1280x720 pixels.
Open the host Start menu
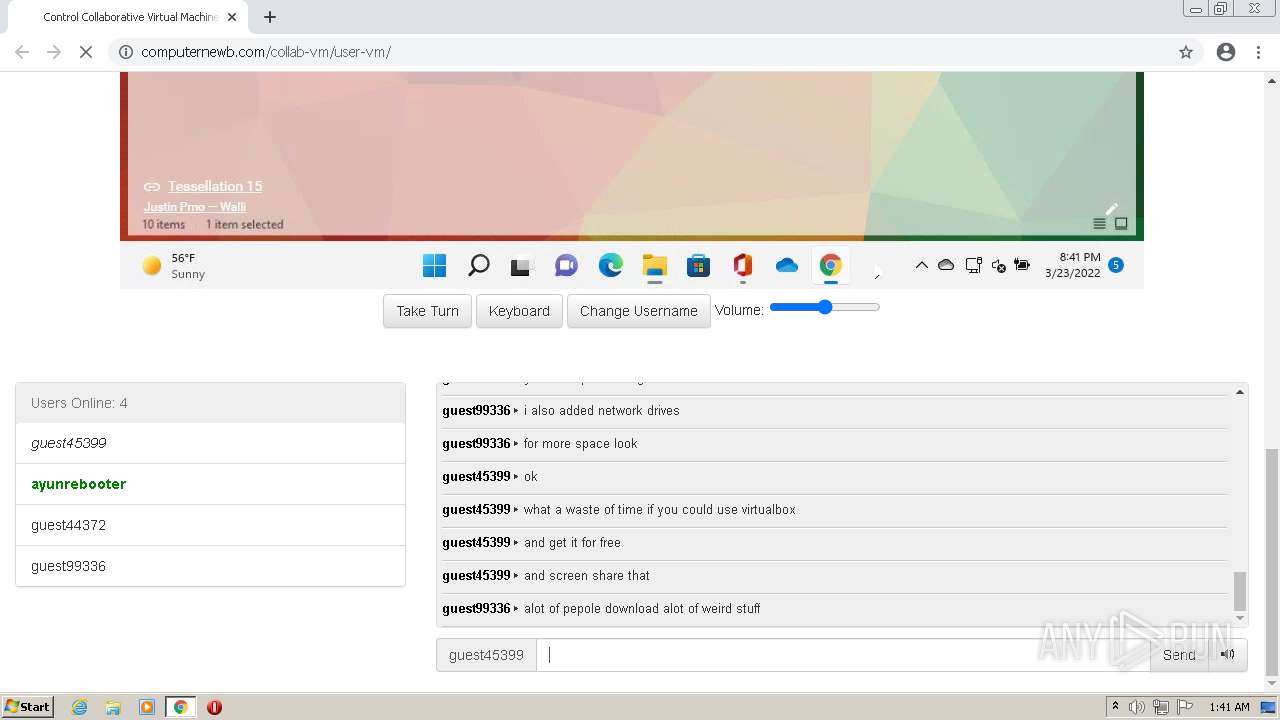coord(28,707)
